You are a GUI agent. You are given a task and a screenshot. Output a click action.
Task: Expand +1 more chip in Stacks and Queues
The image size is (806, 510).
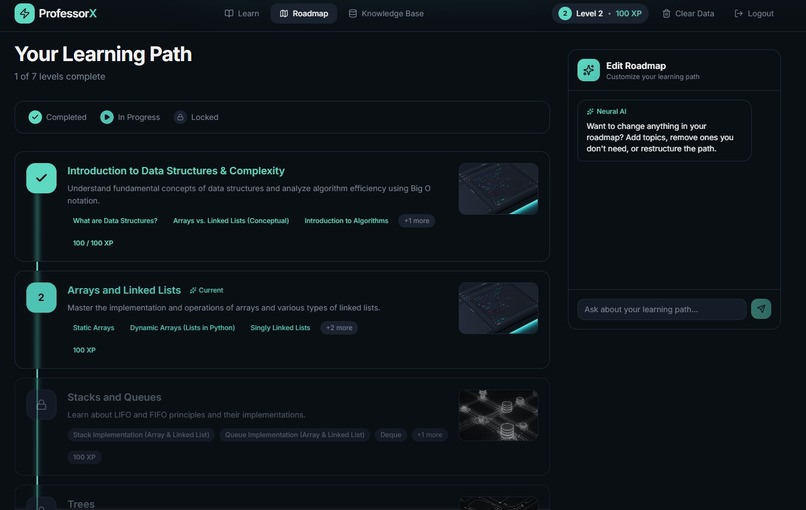(429, 434)
